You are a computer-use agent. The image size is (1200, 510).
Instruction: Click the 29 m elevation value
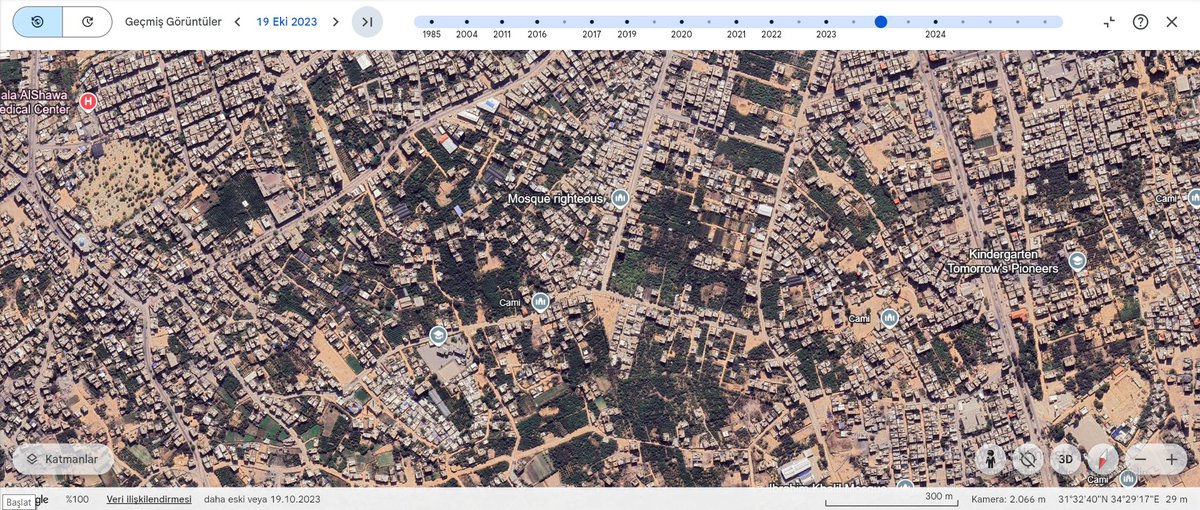(x=1177, y=499)
